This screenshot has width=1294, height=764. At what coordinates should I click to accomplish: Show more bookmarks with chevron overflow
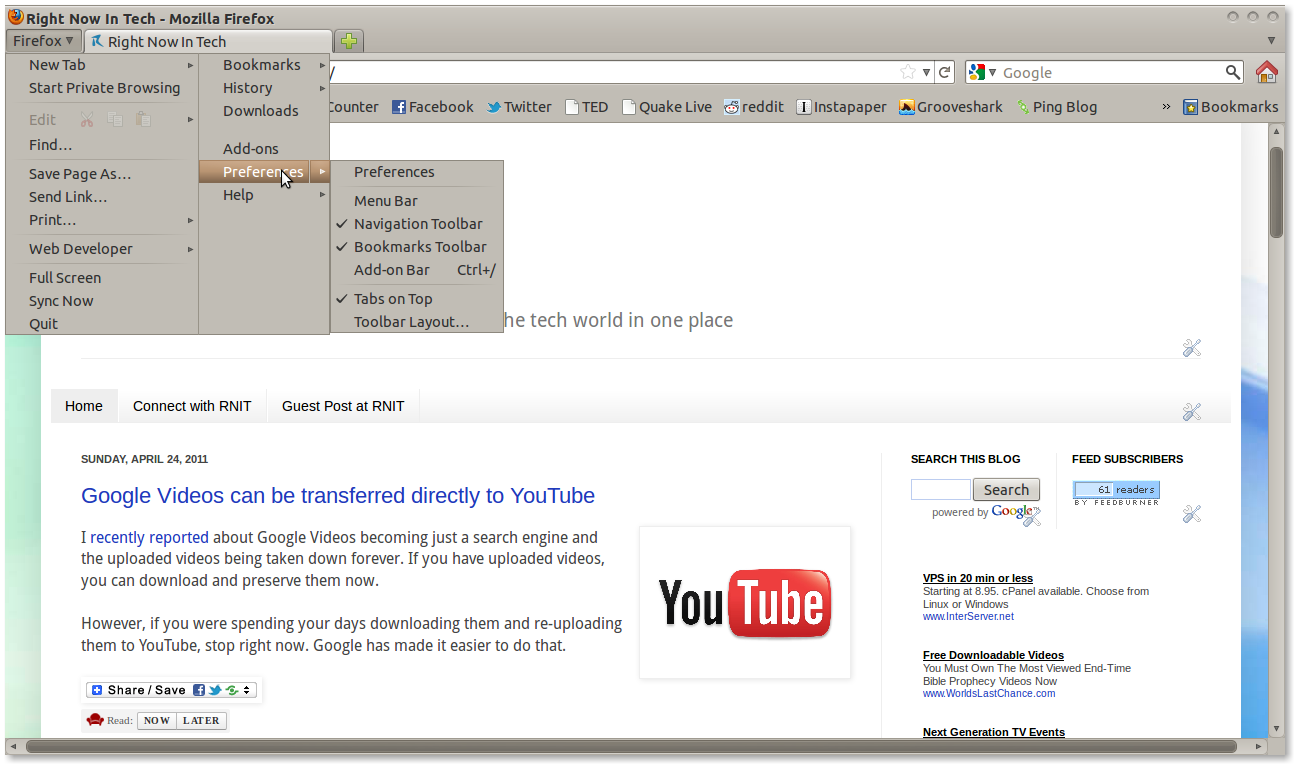pyautogui.click(x=1166, y=107)
